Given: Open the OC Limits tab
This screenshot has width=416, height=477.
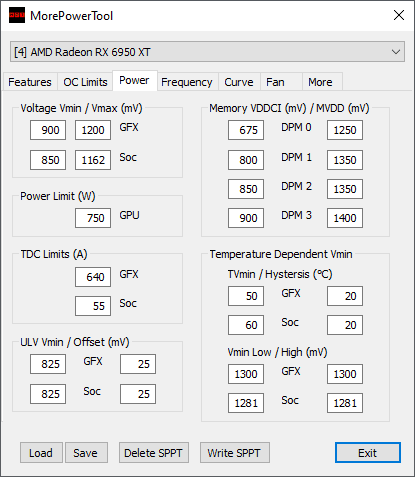Looking at the screenshot, I should coord(85,82).
